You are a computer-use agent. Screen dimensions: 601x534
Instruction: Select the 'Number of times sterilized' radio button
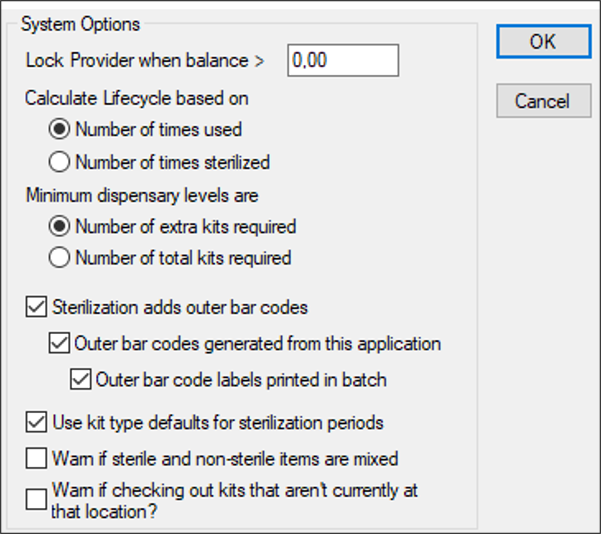(x=59, y=161)
